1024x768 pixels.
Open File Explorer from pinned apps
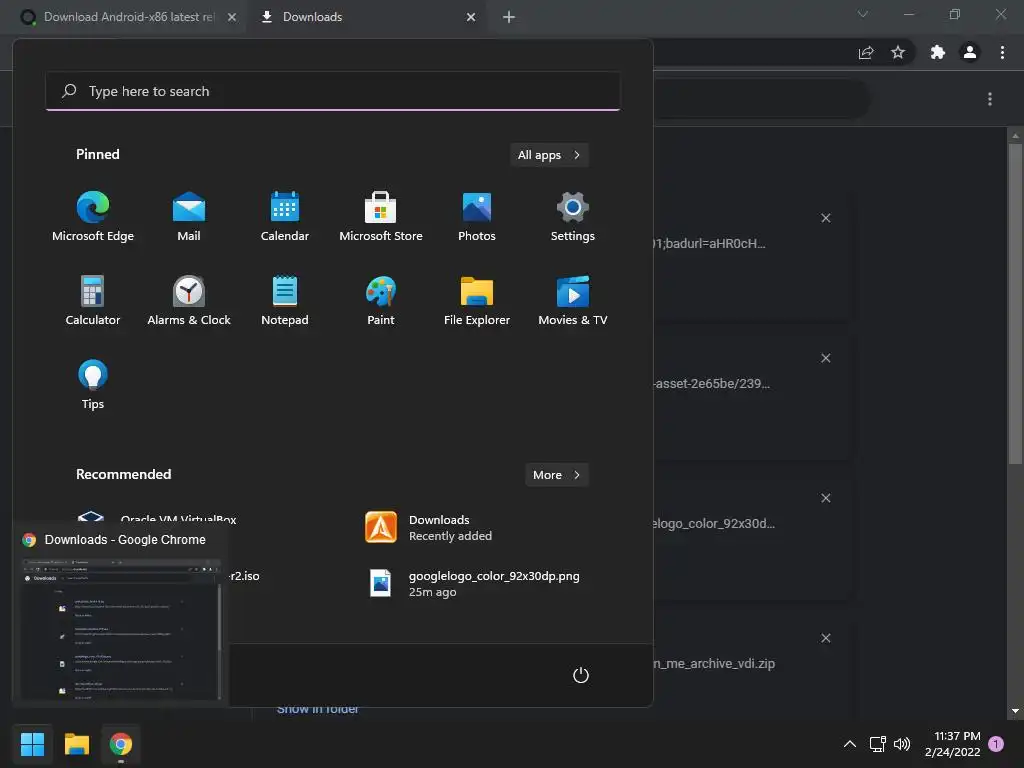477,300
